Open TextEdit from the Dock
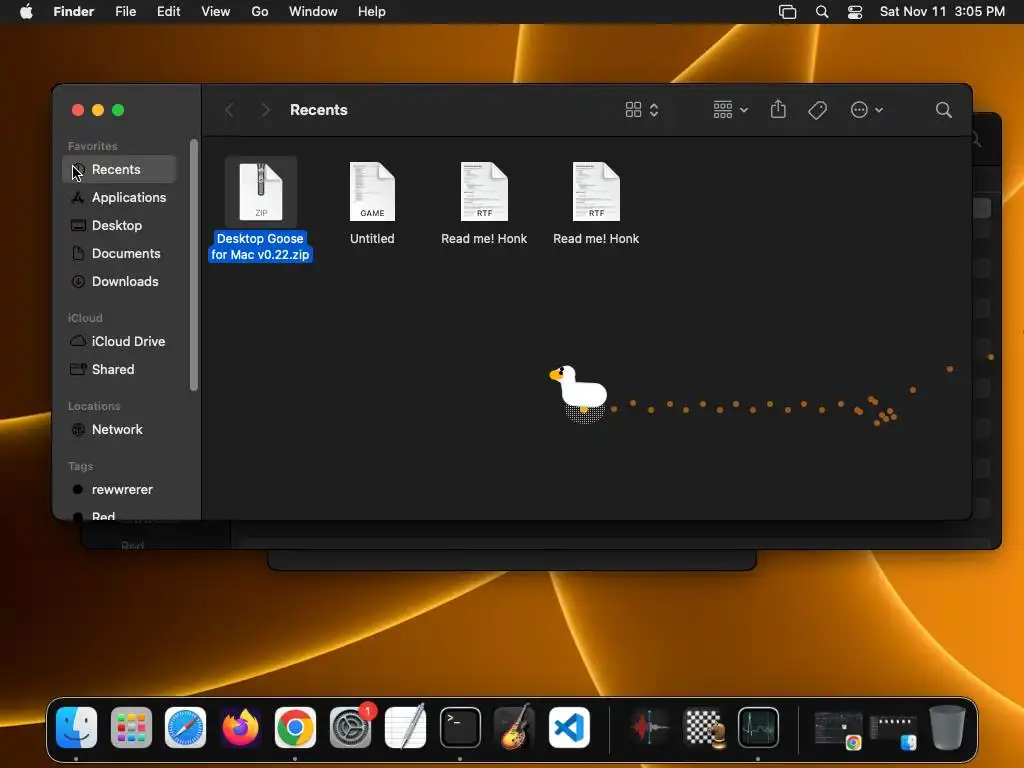The height and width of the screenshot is (768, 1024). coord(406,727)
